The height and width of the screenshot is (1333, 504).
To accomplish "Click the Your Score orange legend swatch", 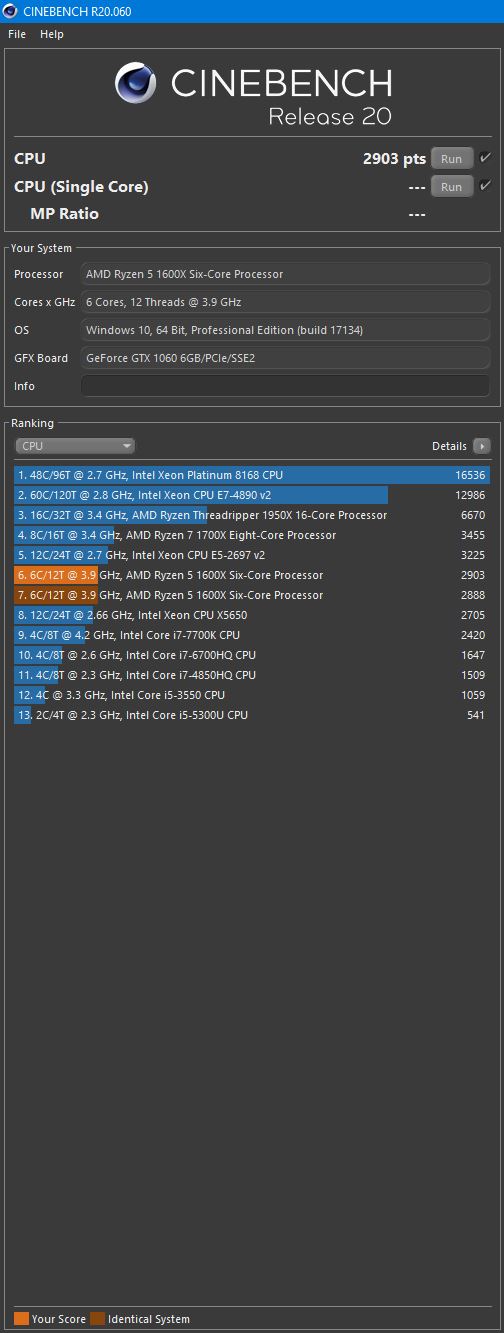I will pyautogui.click(x=21, y=1319).
